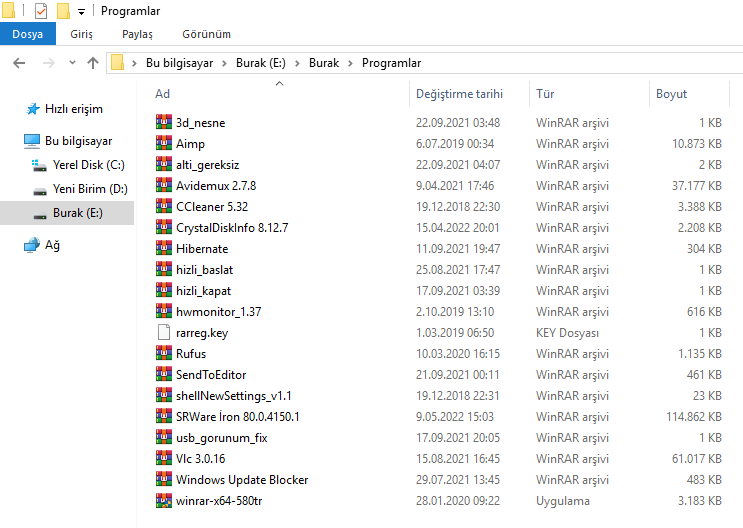This screenshot has width=743, height=528.
Task: Click the Windows Update Blocker archive icon
Action: click(163, 480)
